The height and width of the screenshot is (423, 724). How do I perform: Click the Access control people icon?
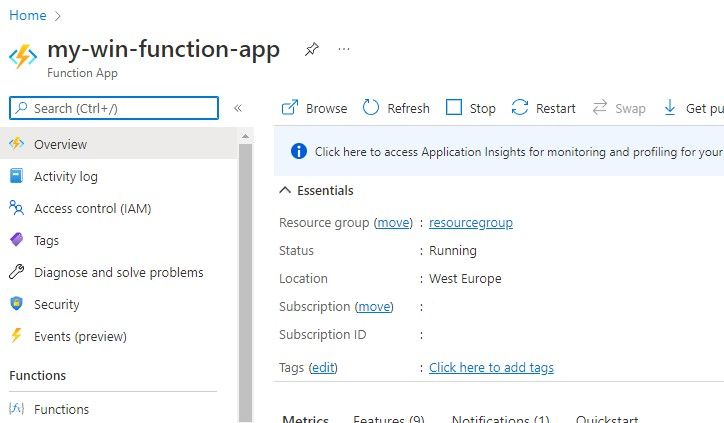(17, 208)
